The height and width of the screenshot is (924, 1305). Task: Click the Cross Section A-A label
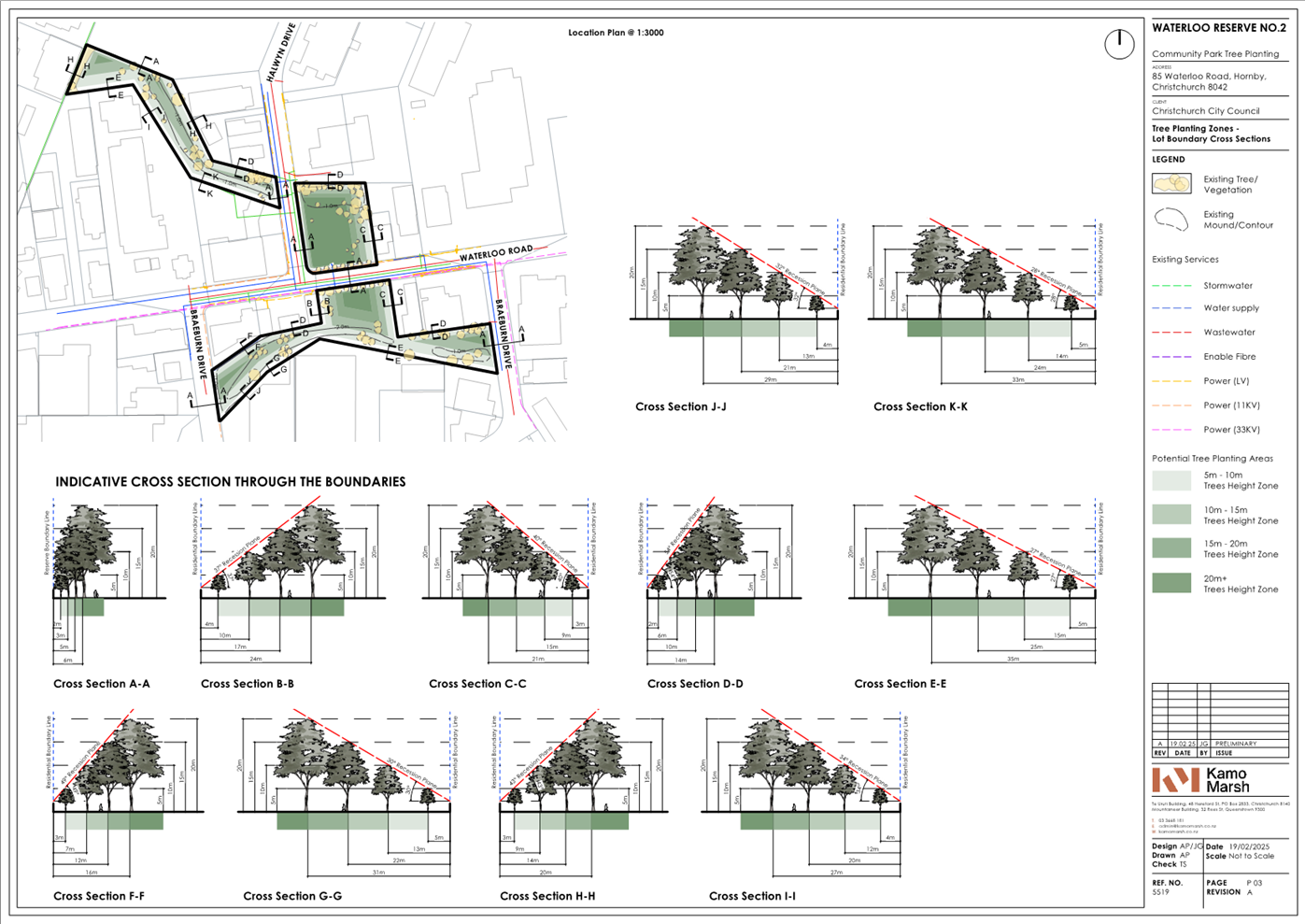tap(101, 684)
